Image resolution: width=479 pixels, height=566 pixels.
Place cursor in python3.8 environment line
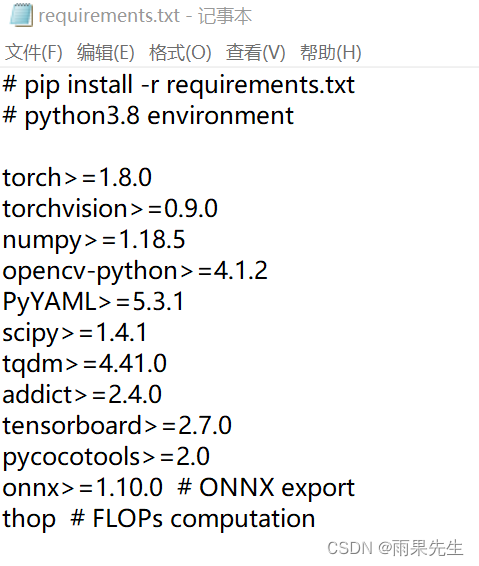[x=148, y=116]
